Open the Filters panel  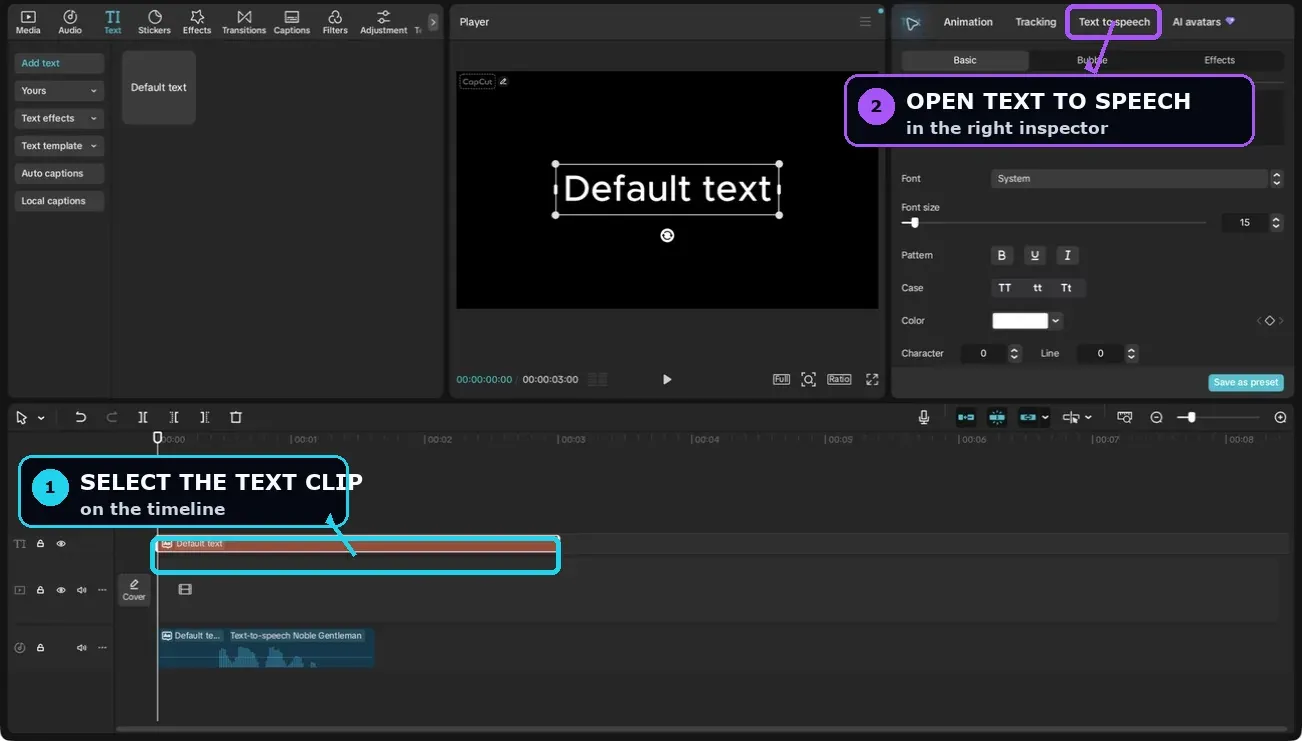[335, 21]
